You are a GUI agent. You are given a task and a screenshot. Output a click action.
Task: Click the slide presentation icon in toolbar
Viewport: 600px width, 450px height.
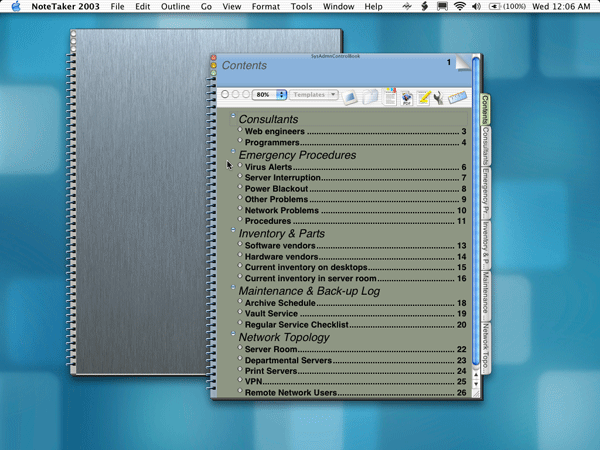click(x=349, y=97)
